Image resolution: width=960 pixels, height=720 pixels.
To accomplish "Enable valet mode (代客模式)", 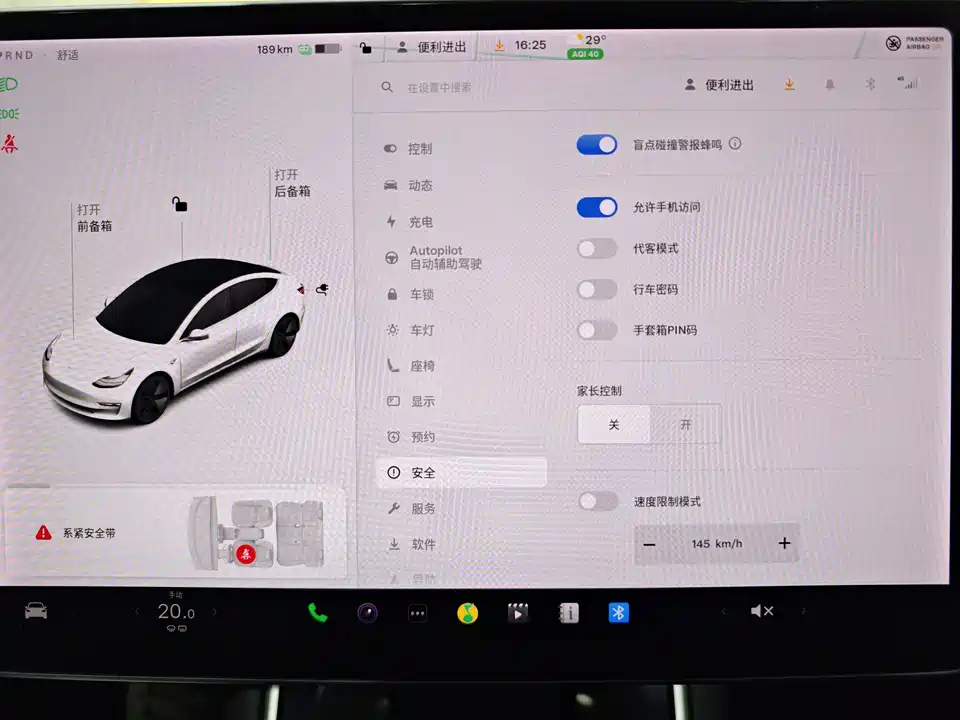I will point(597,248).
